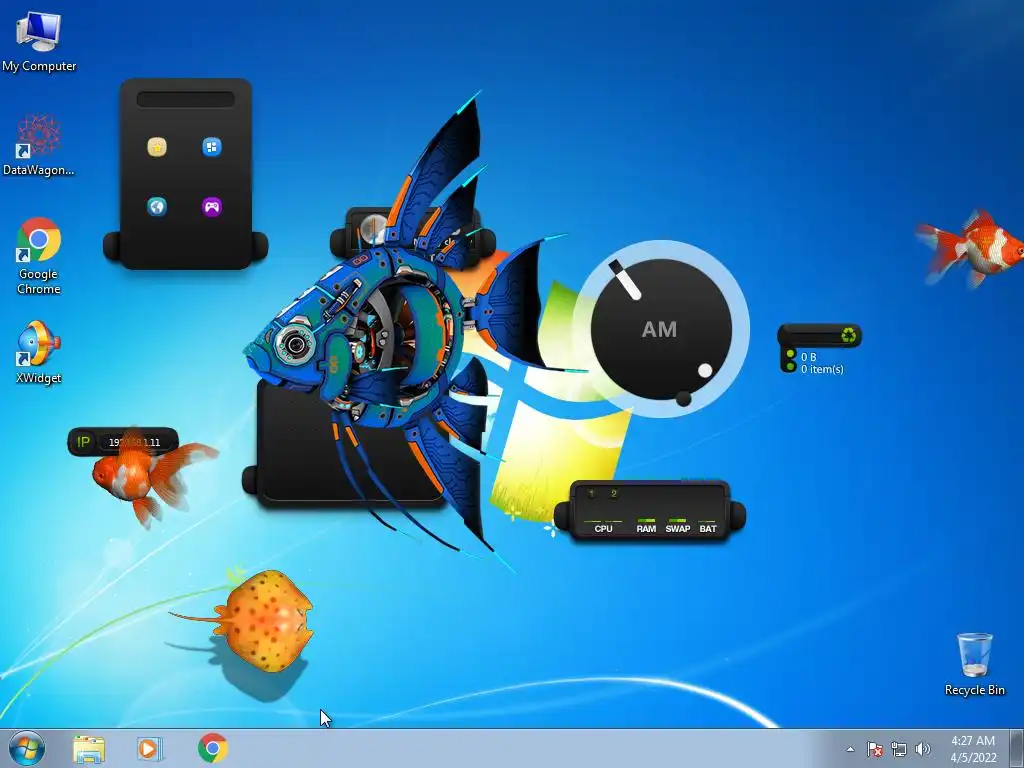Click the taskbar clock showing 4:27 AM
The image size is (1024, 768).
point(973,748)
